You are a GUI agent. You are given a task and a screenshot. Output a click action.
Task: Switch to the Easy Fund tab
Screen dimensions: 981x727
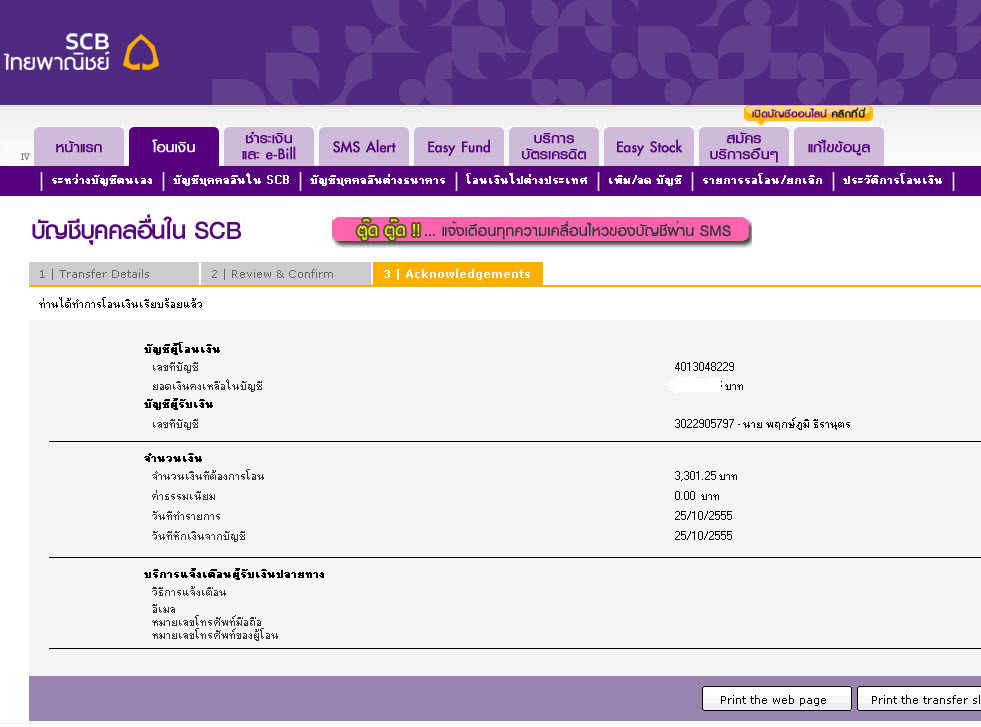pyautogui.click(x=459, y=147)
